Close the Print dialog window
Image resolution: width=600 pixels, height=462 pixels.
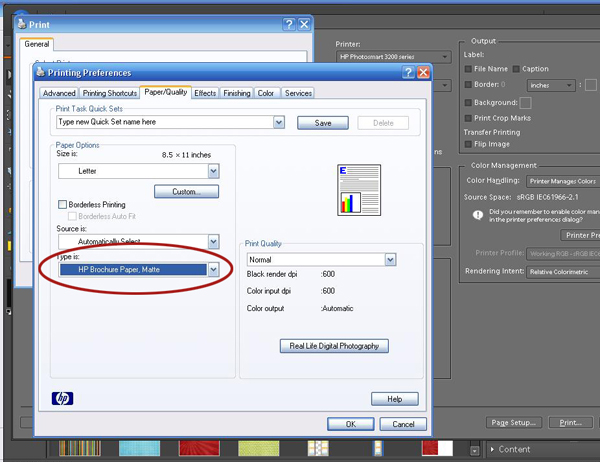coord(304,24)
